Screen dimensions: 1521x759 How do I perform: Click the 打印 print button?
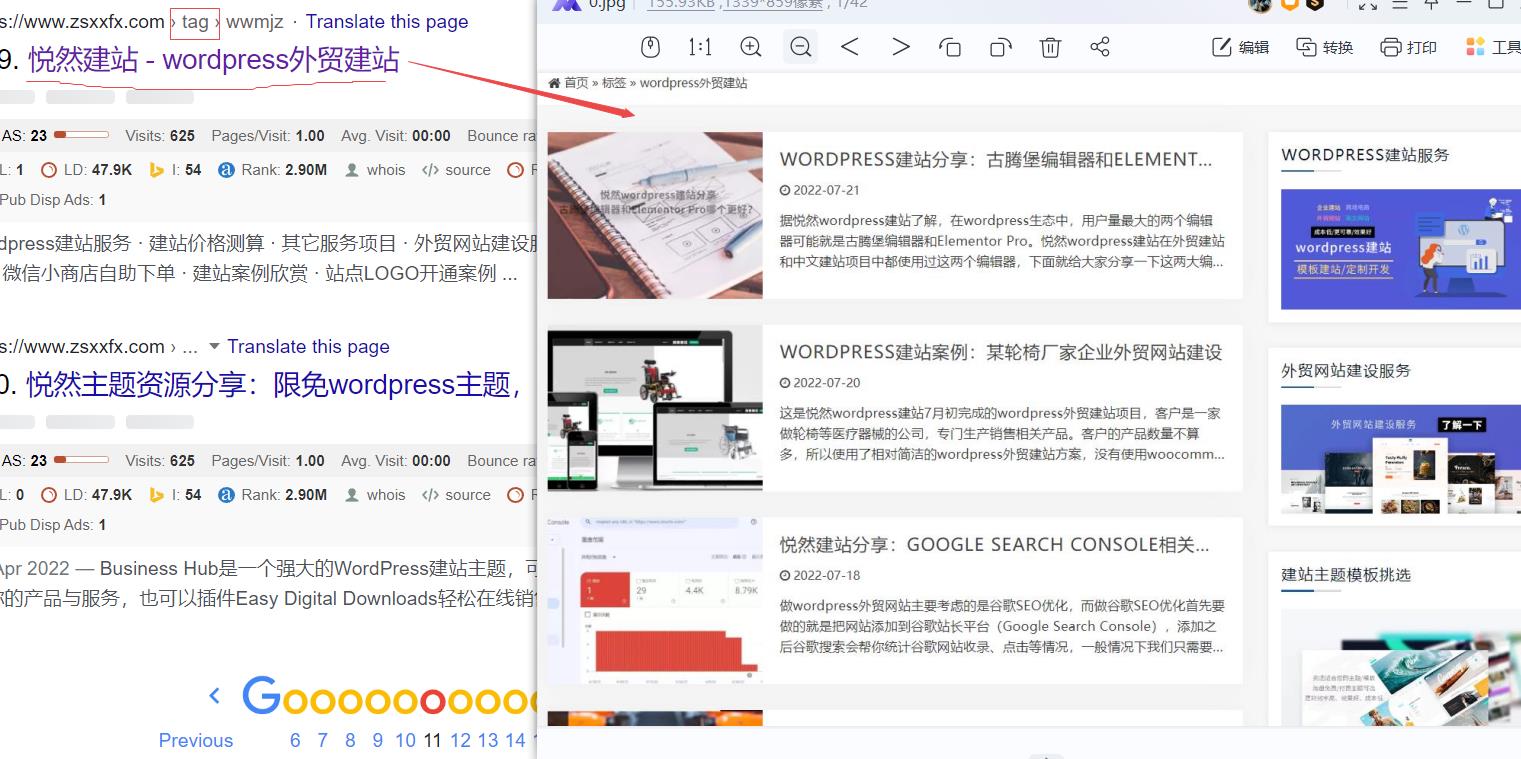coord(1409,47)
